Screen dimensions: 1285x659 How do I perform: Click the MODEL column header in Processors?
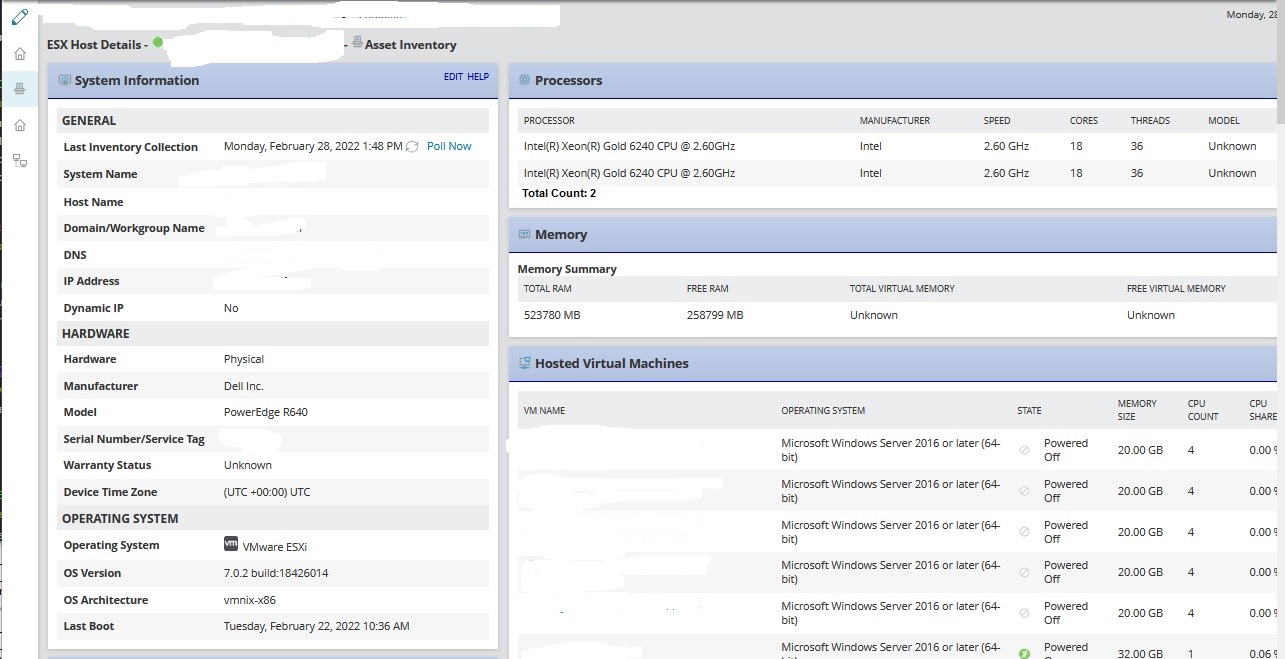(x=1224, y=121)
